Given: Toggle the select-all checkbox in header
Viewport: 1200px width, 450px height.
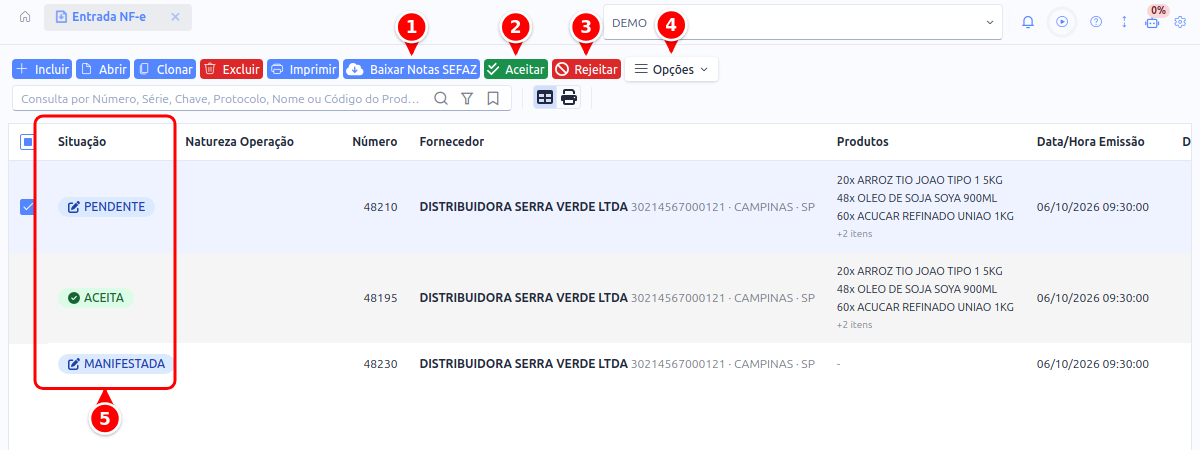Looking at the screenshot, I should point(27,142).
